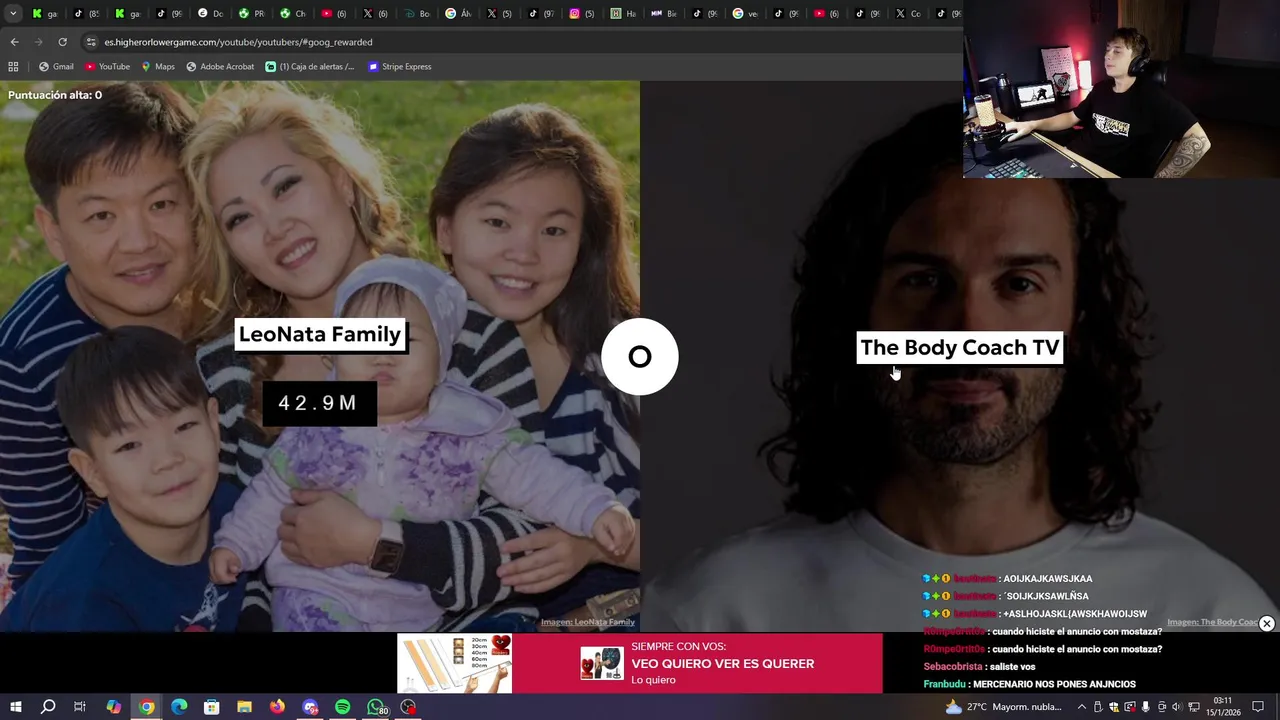
Task: Open the Stripe Express bookmark
Action: tap(400, 67)
